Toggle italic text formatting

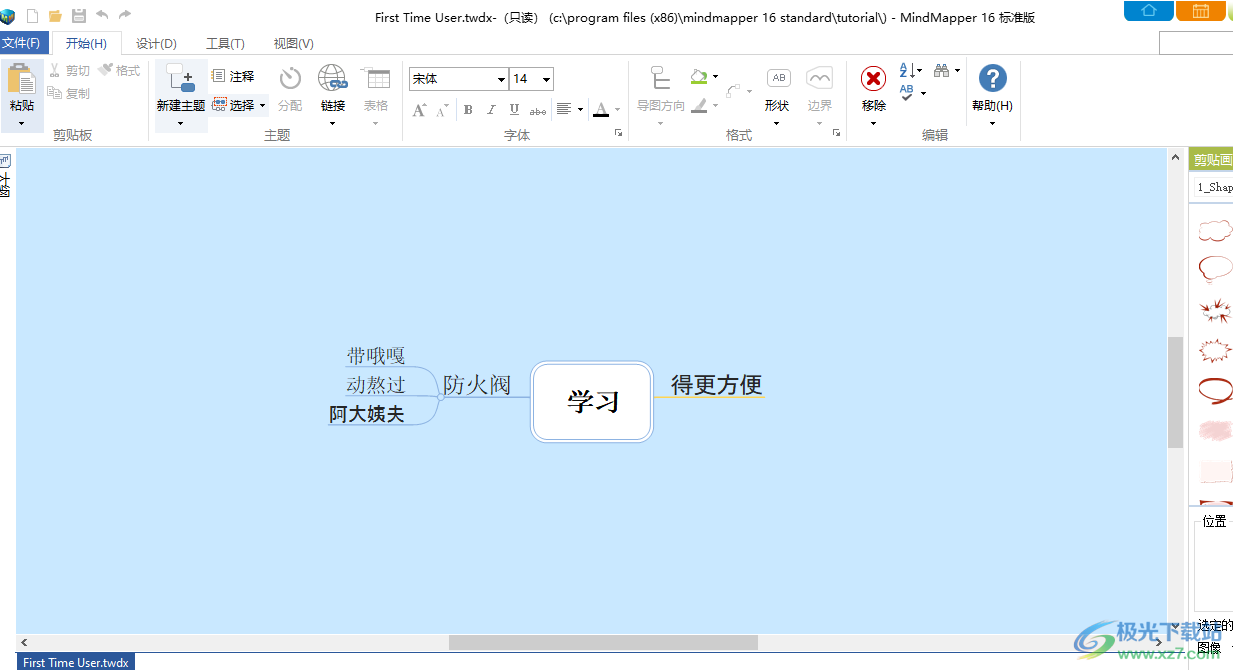click(x=491, y=110)
